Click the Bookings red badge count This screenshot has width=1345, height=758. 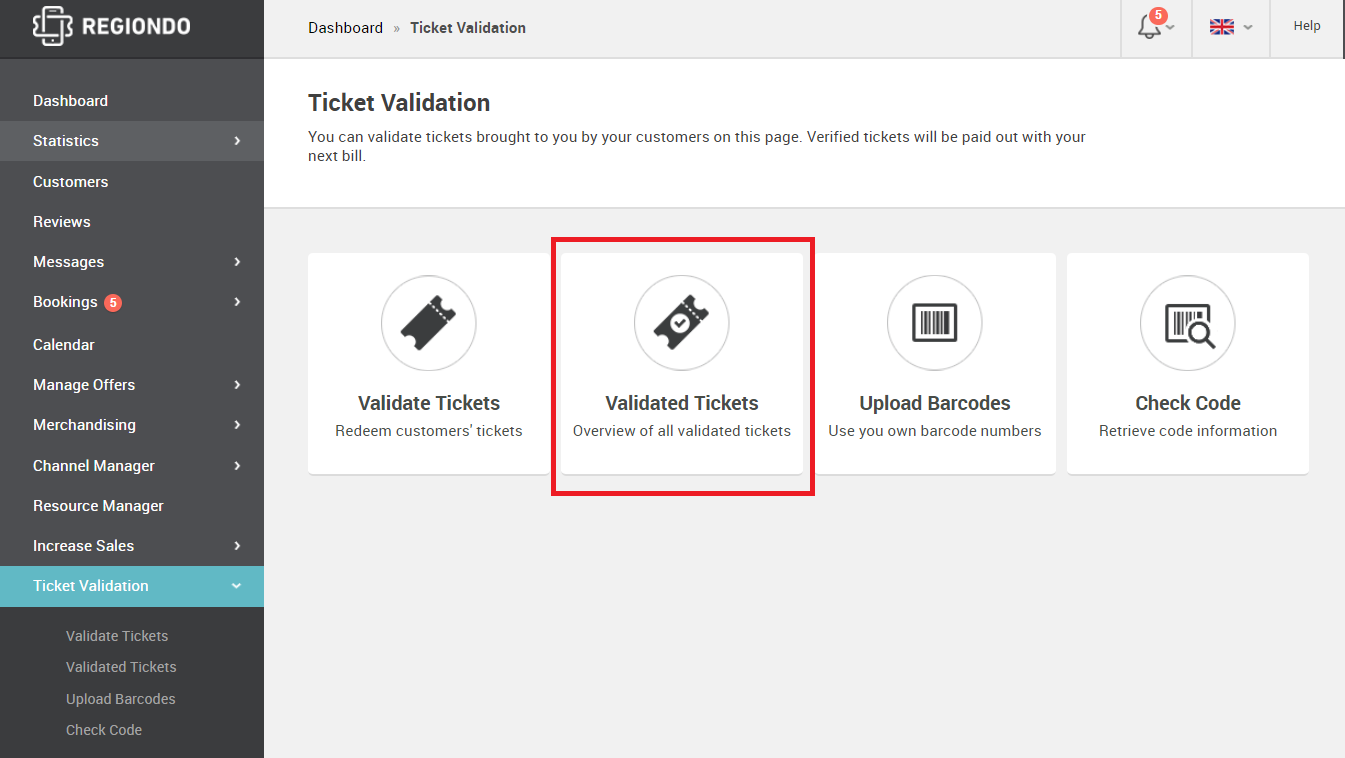(x=113, y=302)
